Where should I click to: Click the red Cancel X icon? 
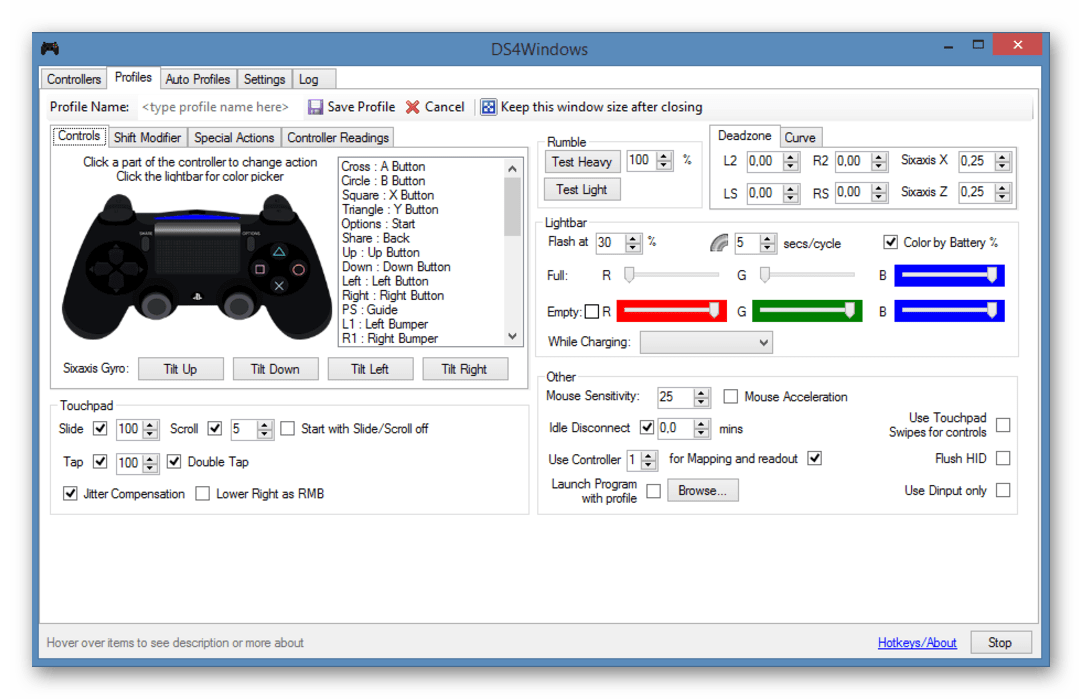point(412,107)
